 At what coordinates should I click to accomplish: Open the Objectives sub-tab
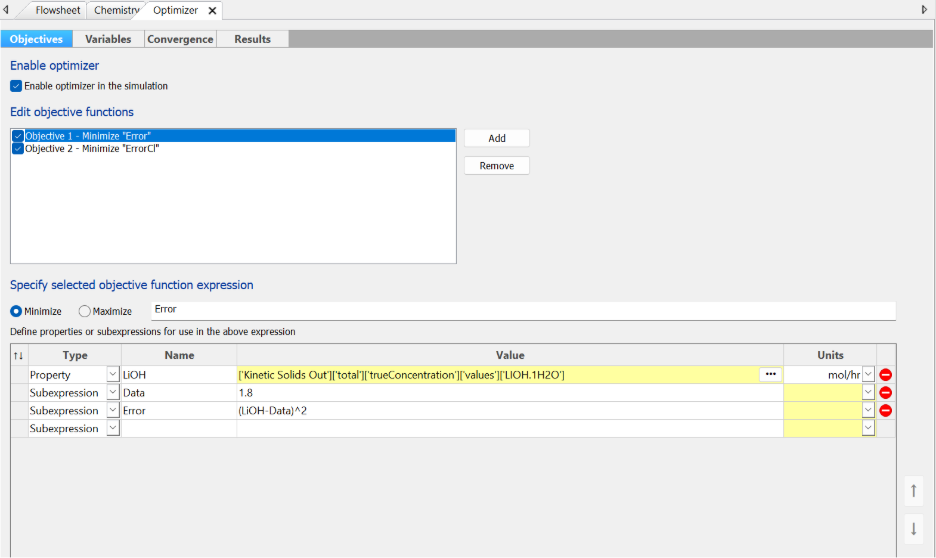click(36, 39)
